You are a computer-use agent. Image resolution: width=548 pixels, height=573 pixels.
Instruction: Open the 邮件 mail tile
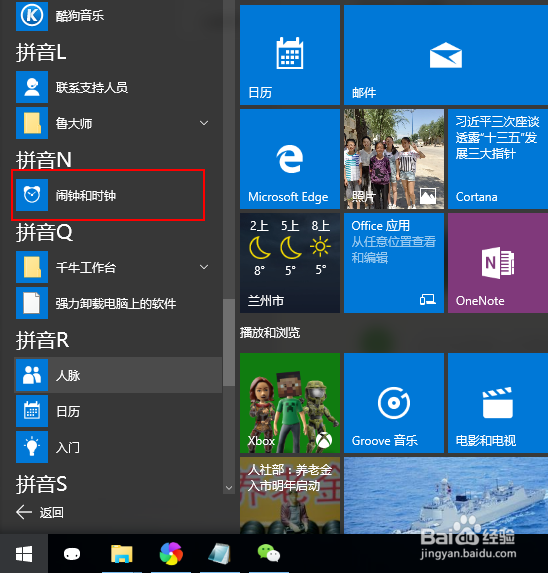(x=446, y=55)
